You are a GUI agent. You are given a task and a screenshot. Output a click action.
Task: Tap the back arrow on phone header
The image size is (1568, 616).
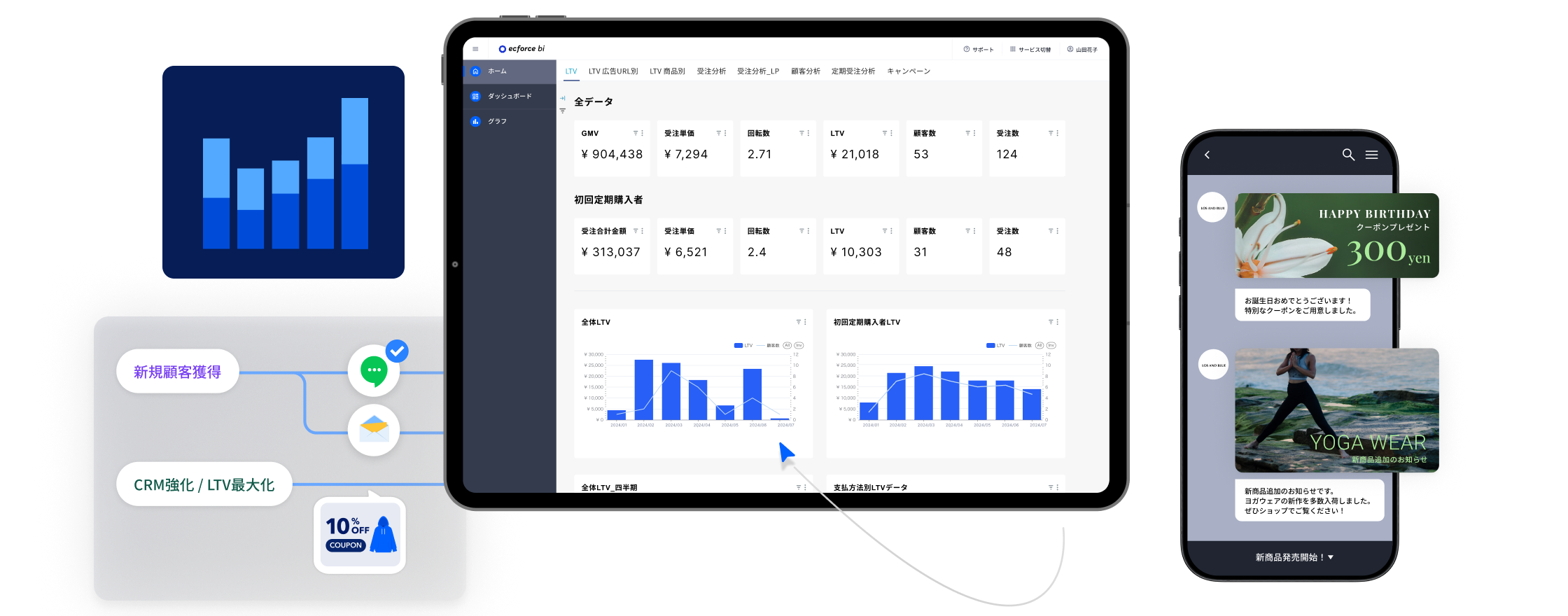[1207, 155]
